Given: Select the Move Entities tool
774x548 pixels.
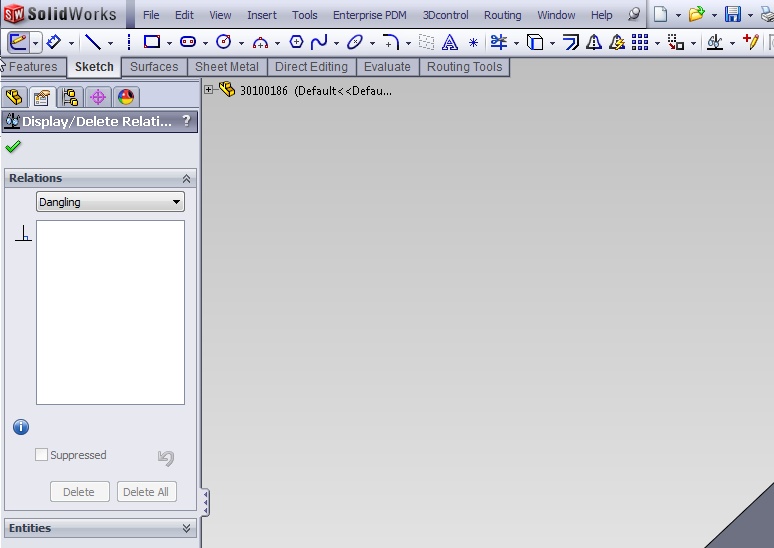Looking at the screenshot, I should click(676, 42).
